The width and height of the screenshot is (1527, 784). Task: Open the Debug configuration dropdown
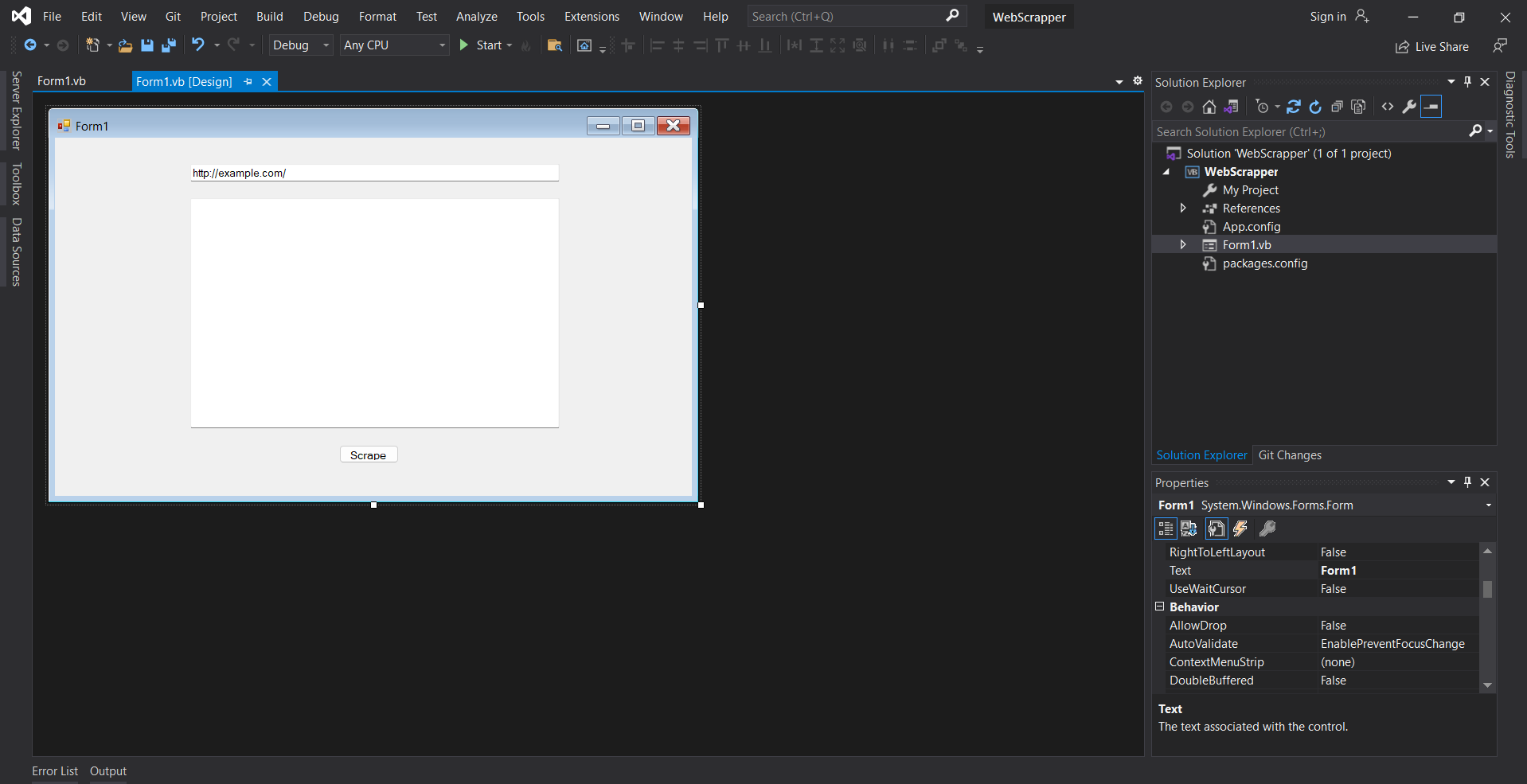tap(299, 45)
